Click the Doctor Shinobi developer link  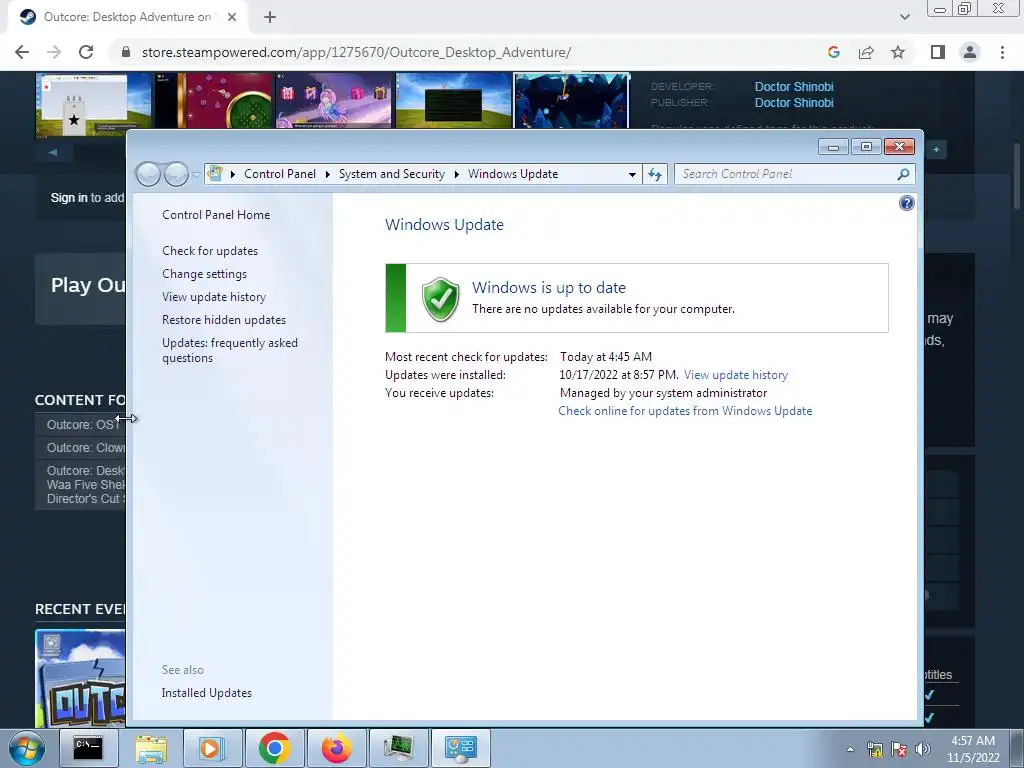(x=794, y=87)
